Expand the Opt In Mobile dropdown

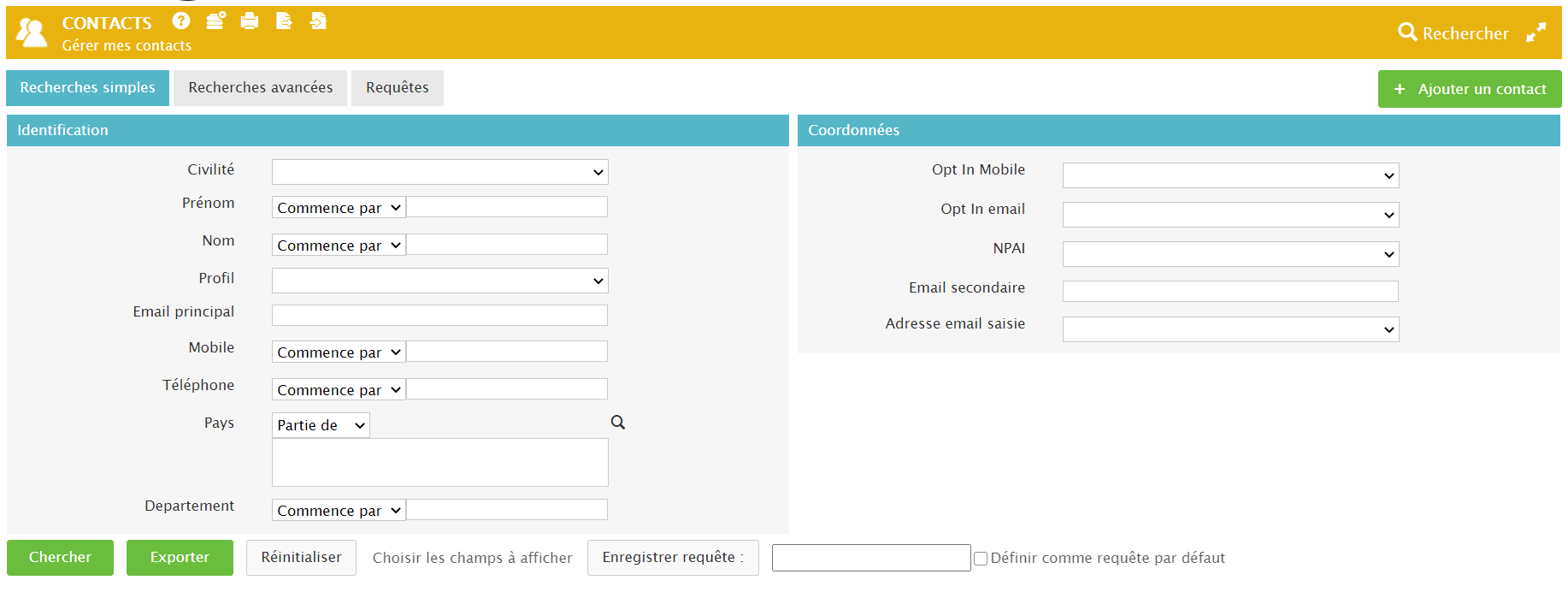[x=1230, y=175]
